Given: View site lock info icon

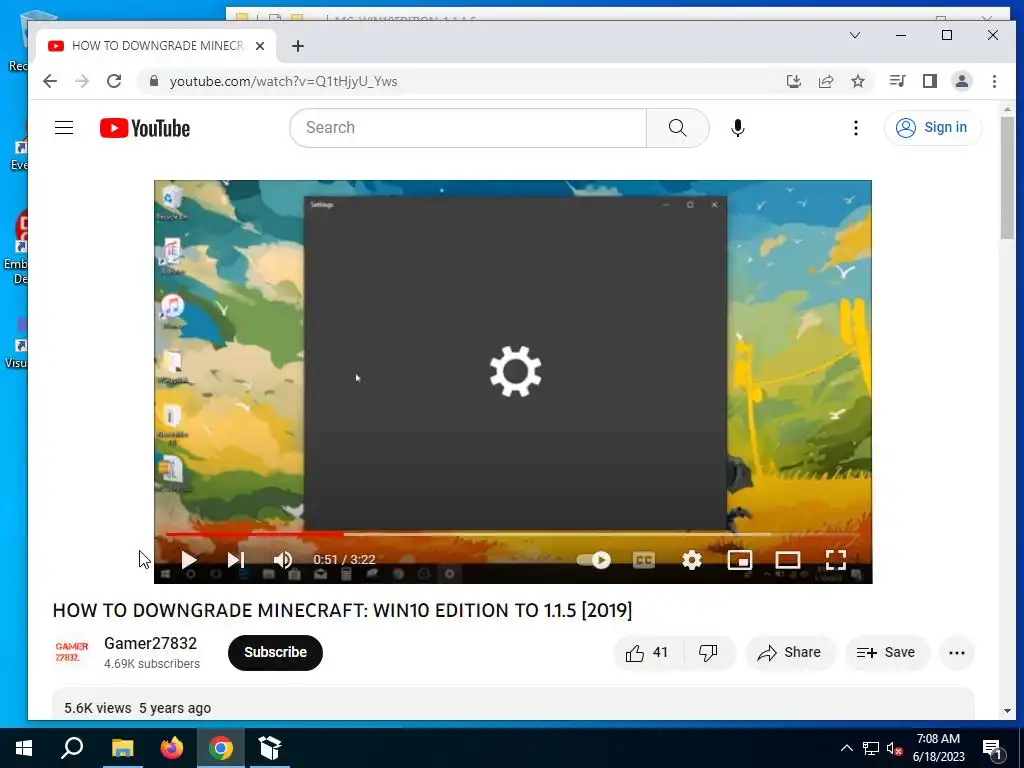Looking at the screenshot, I should pos(154,81).
